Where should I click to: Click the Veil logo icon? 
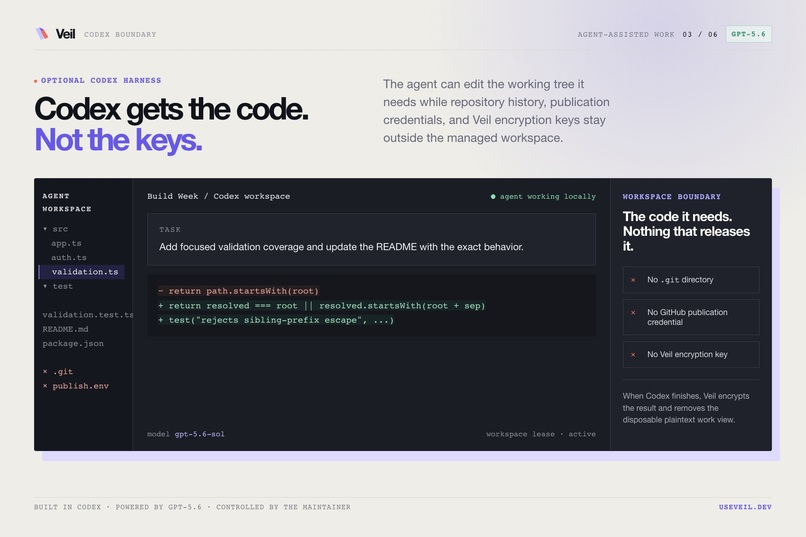tap(42, 34)
